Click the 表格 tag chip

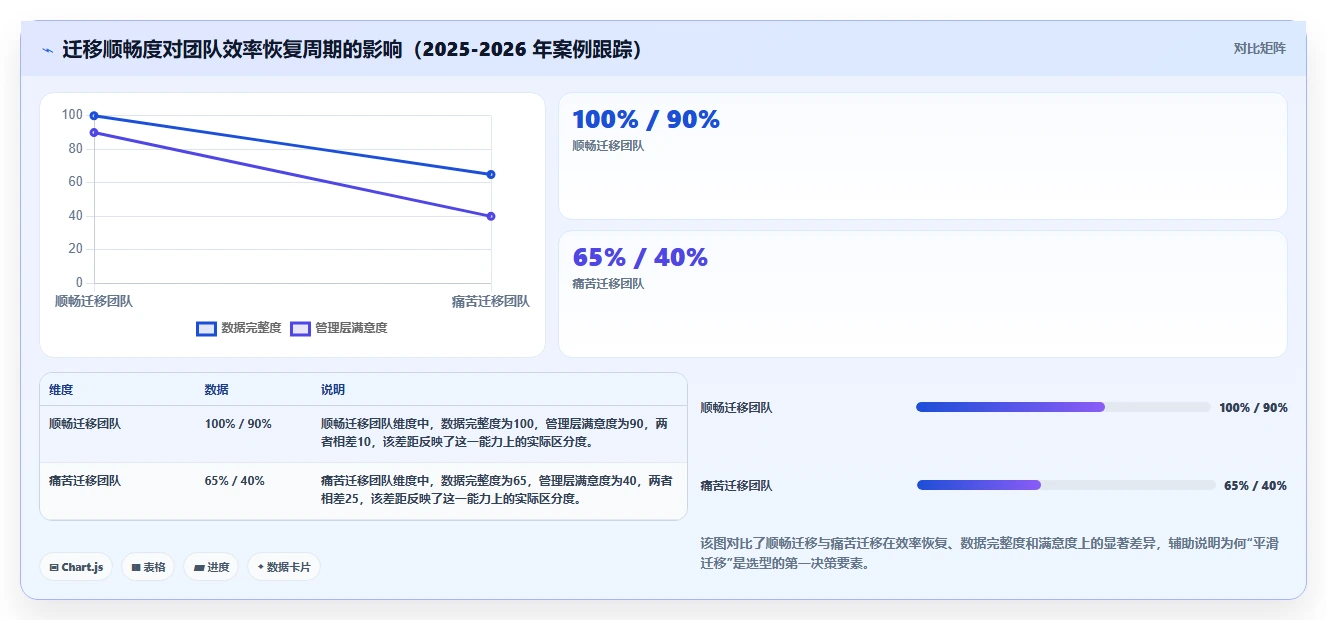tap(148, 567)
